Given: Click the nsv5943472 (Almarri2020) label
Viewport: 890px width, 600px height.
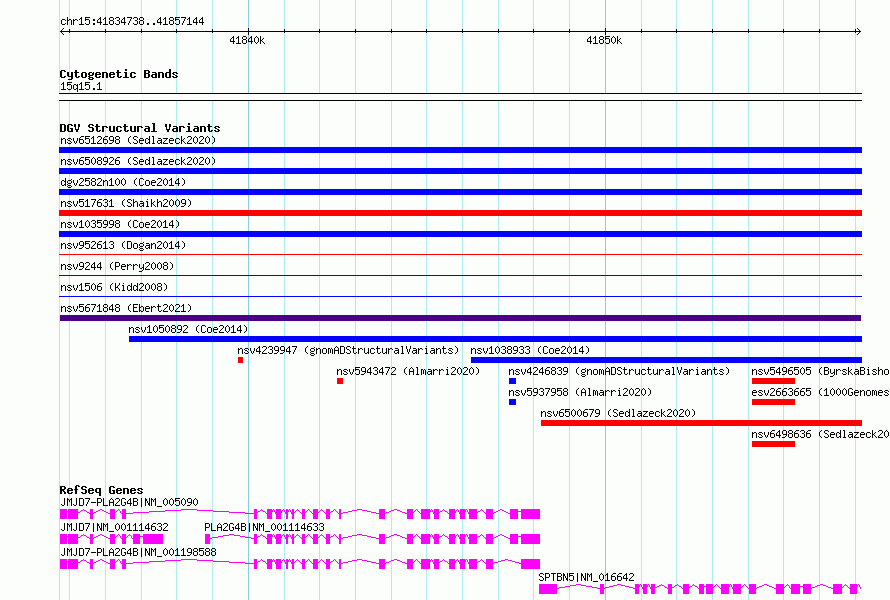Looking at the screenshot, I should point(408,371).
